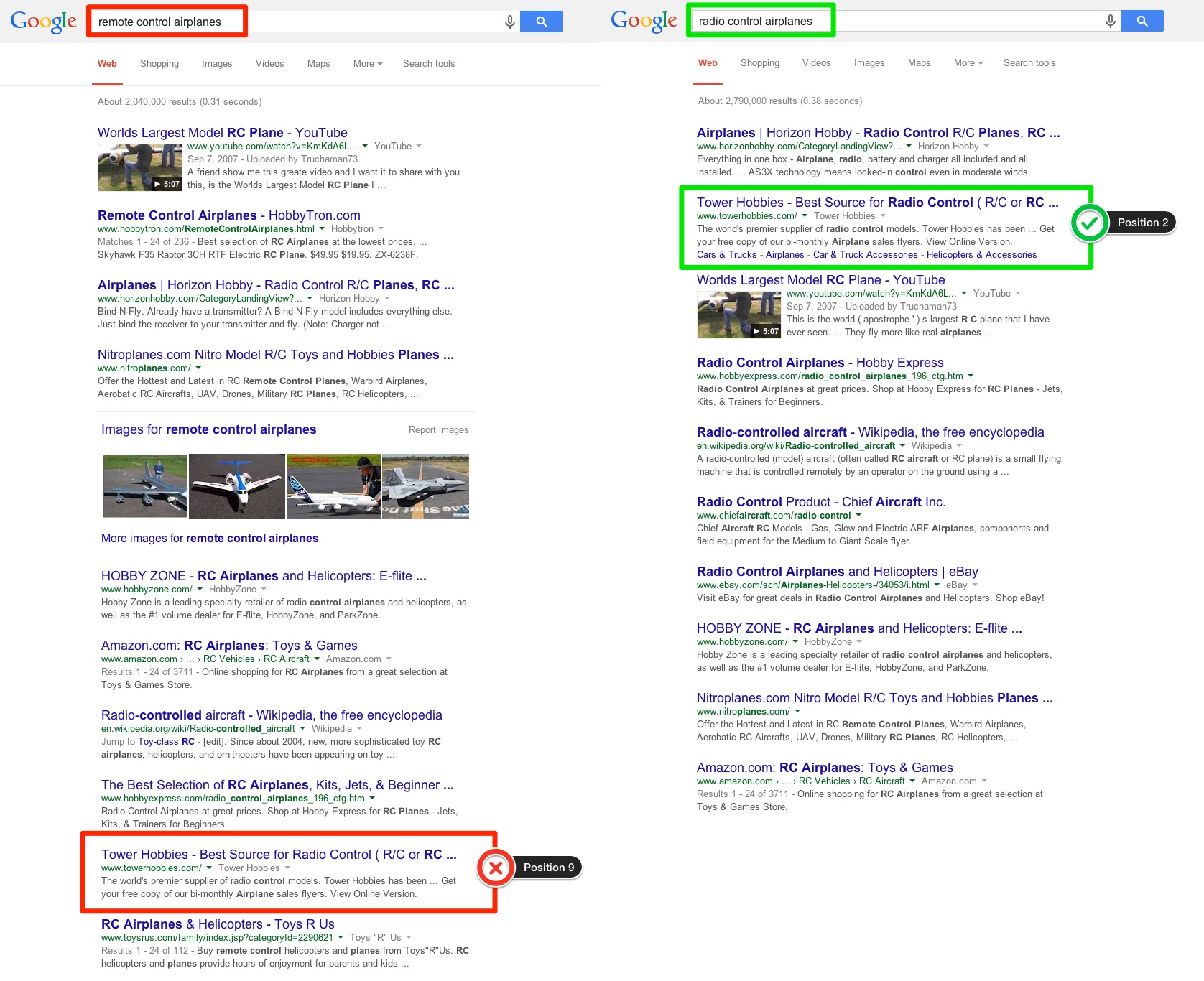Image resolution: width=1204 pixels, height=981 pixels.
Task: Open the left 'Remote Control Airplanes - HobbyTron.com' result
Action: tap(229, 215)
